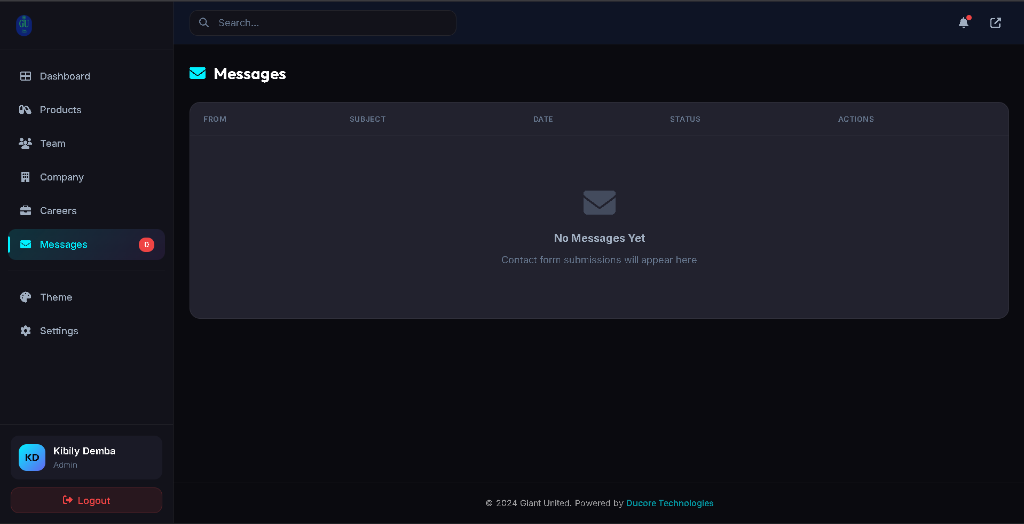Image resolution: width=1024 pixels, height=524 pixels.
Task: Click the red unread messages badge
Action: (146, 245)
